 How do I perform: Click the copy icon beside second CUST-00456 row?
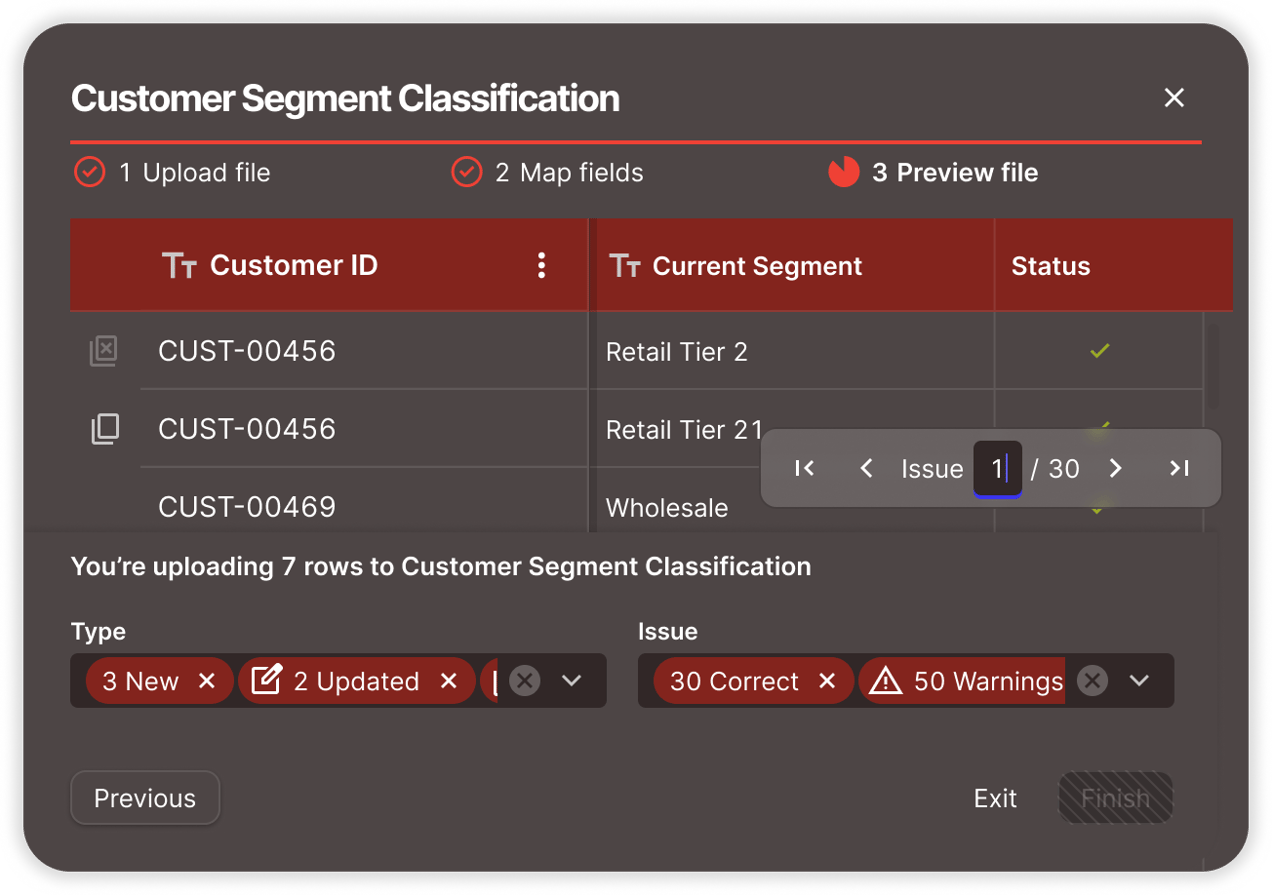[x=105, y=429]
